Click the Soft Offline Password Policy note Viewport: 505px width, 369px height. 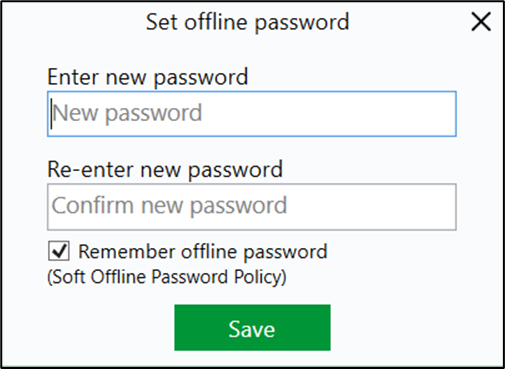[167, 277]
